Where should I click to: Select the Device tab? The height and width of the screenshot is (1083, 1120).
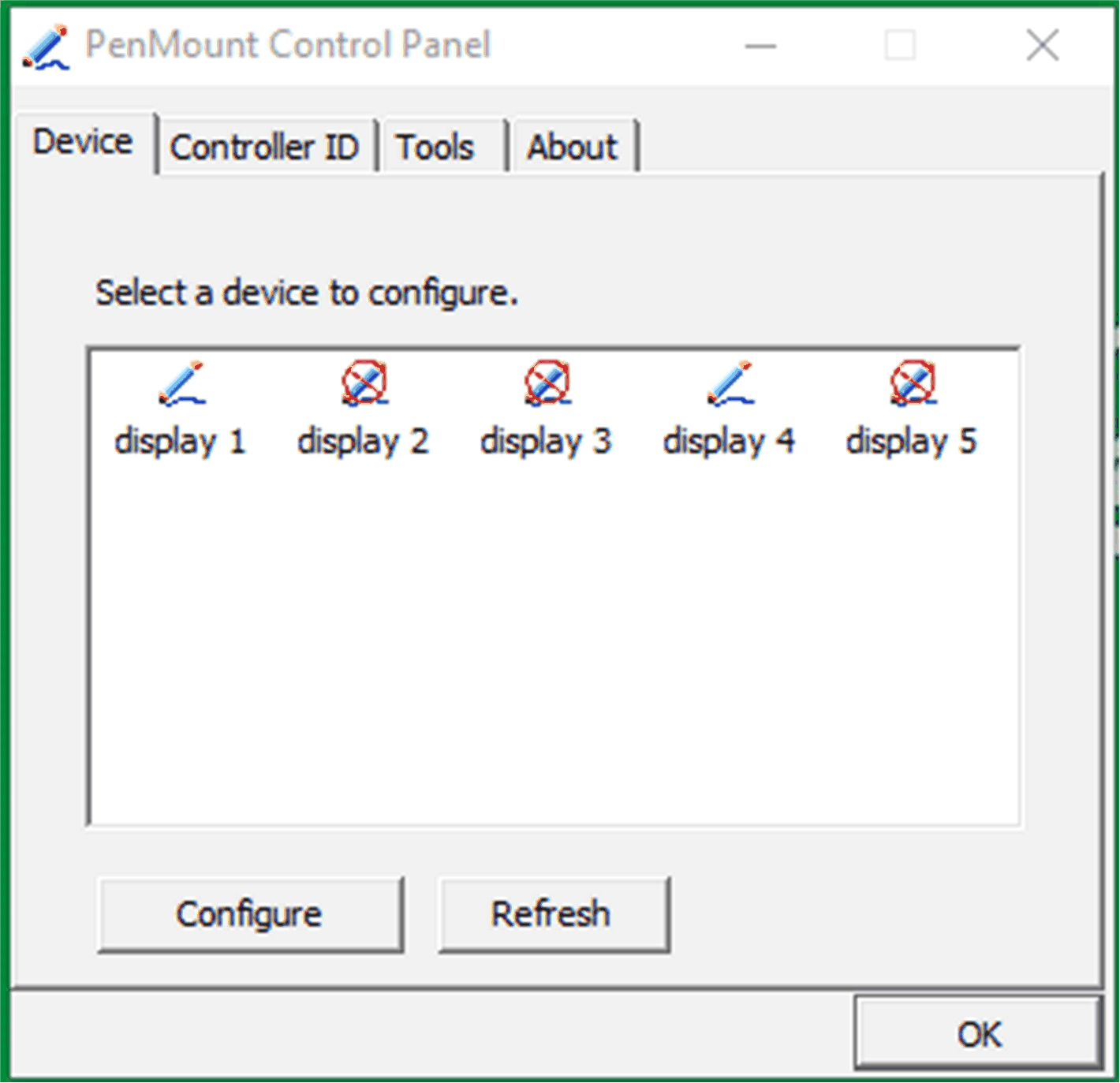click(x=83, y=142)
